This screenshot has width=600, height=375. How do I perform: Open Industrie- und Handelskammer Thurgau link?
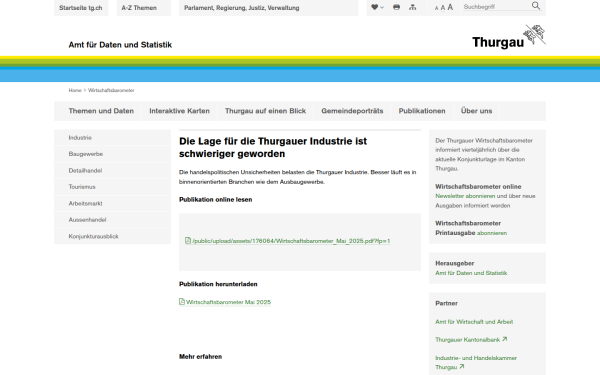tap(476, 362)
